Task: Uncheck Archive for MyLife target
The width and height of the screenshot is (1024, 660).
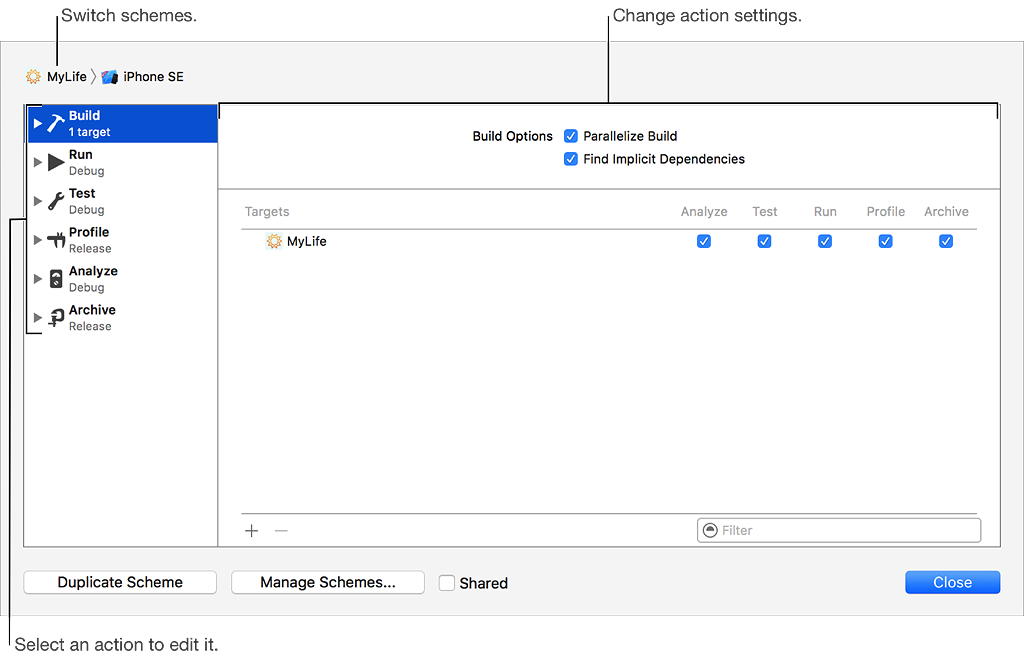Action: point(946,241)
